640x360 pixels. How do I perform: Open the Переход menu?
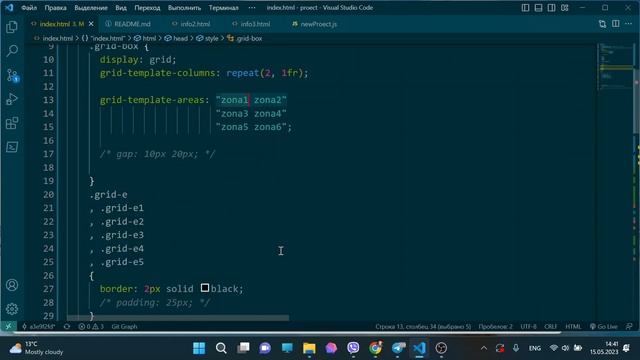coord(147,8)
